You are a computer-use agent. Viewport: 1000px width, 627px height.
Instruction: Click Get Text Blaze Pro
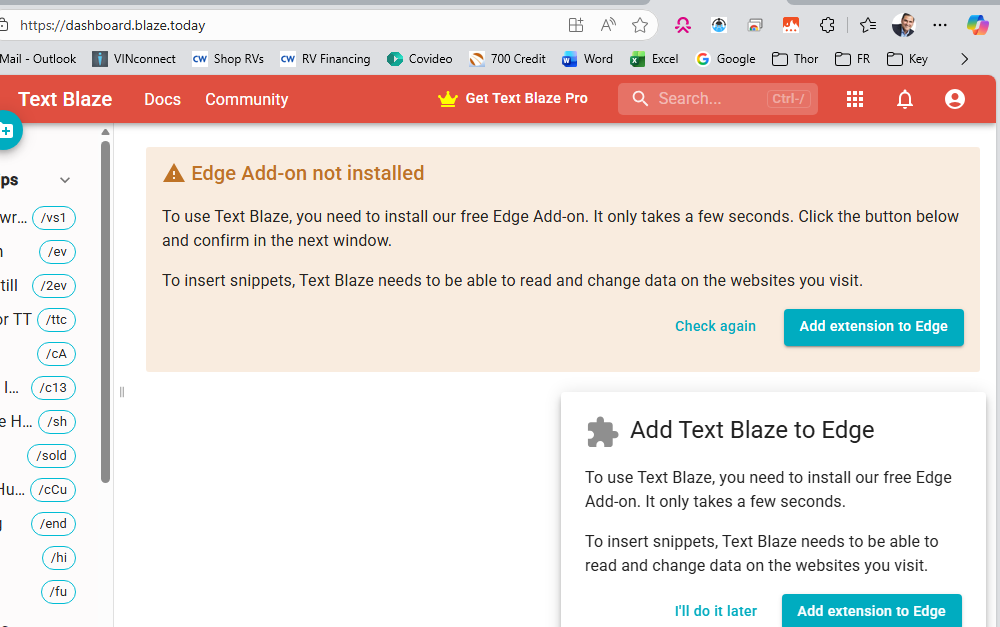tap(513, 98)
